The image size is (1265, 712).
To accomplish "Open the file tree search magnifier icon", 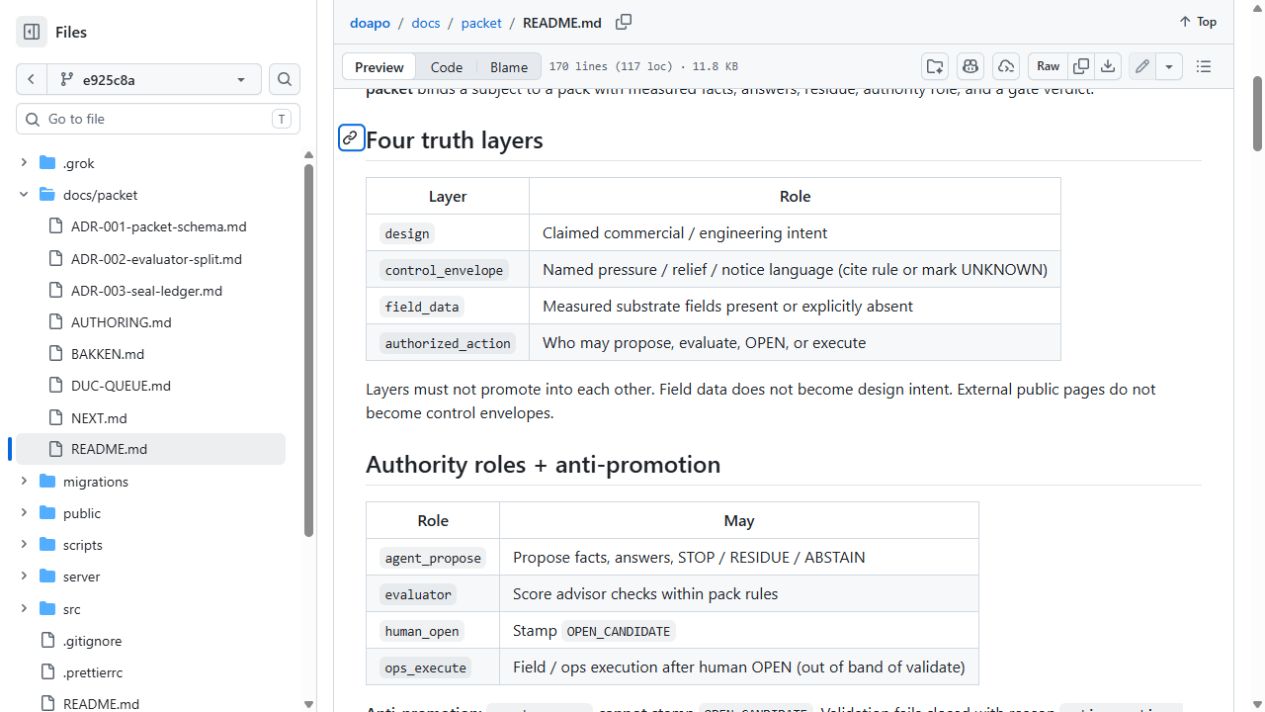I will 285,80.
